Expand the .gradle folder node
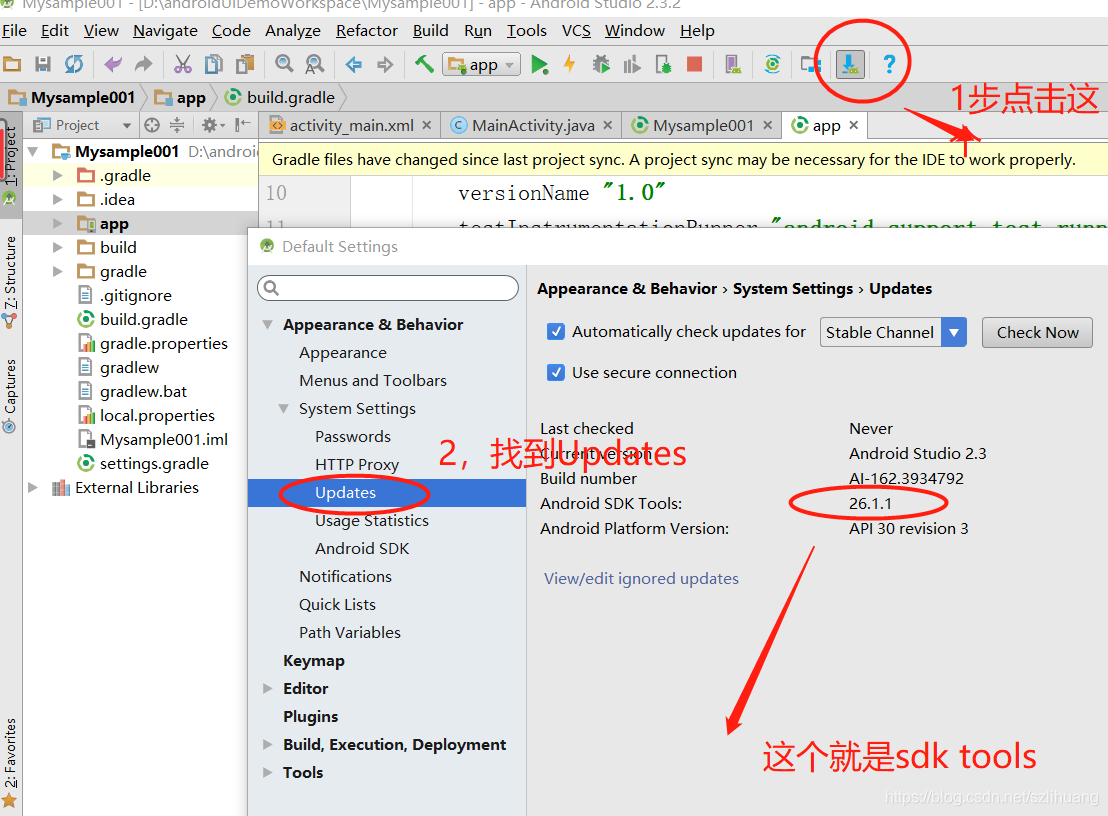Screen dimensions: 1108x816 tap(58, 175)
